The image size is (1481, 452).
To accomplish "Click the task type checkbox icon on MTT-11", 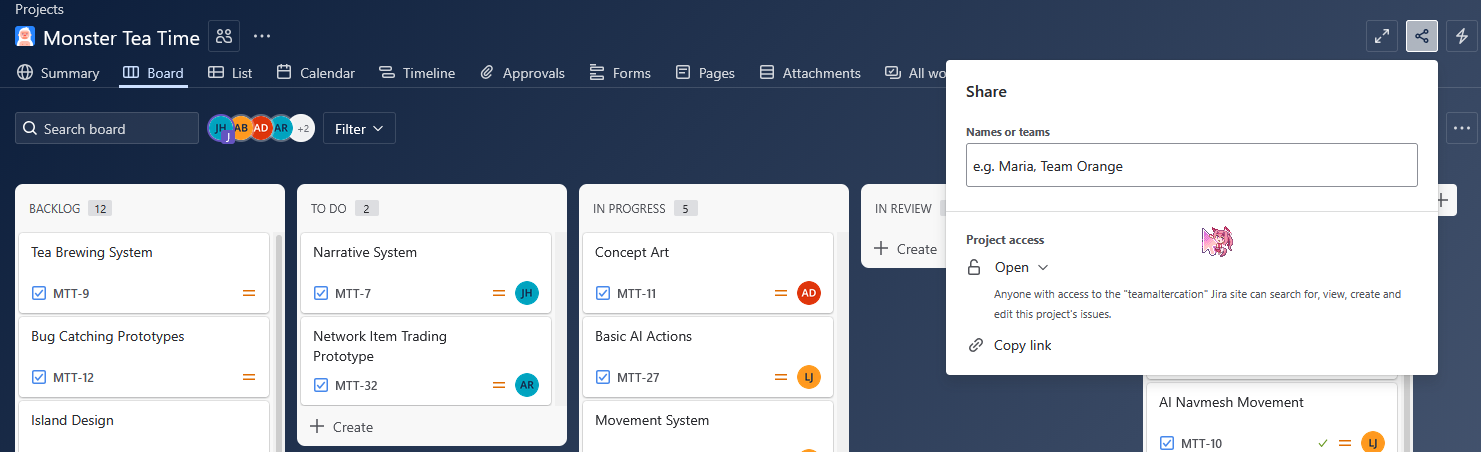I will point(604,293).
